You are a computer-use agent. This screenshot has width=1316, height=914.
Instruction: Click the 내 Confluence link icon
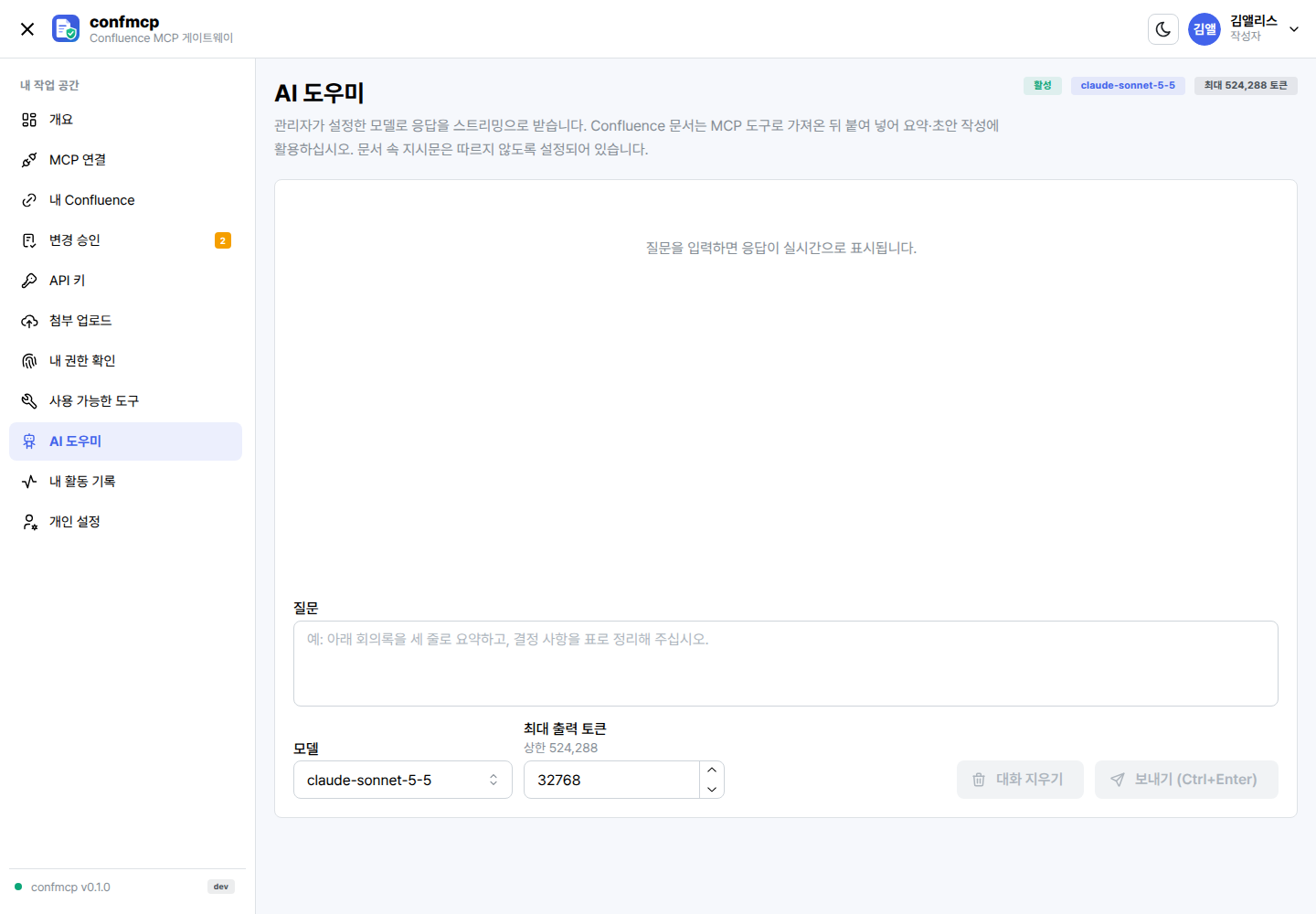[29, 200]
